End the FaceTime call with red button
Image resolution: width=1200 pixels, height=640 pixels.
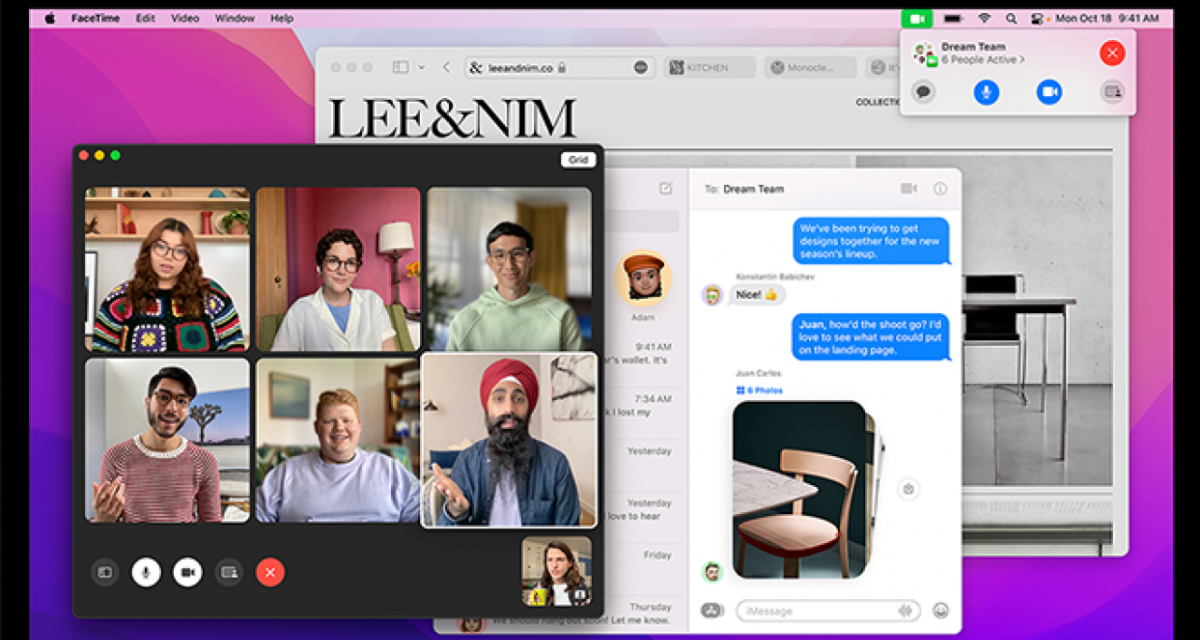pos(270,572)
